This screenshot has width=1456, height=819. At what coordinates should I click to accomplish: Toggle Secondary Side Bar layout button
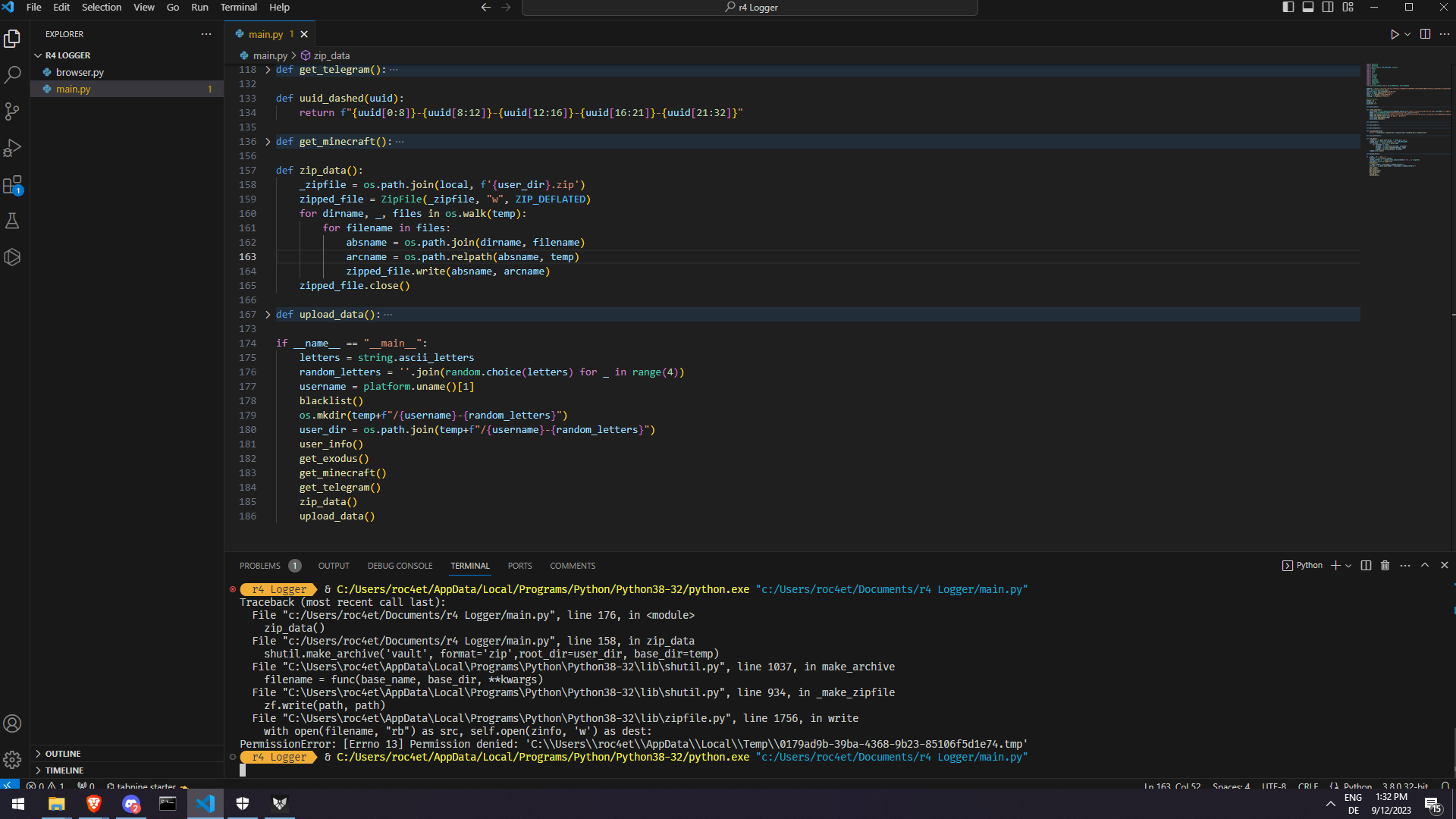pyautogui.click(x=1328, y=8)
